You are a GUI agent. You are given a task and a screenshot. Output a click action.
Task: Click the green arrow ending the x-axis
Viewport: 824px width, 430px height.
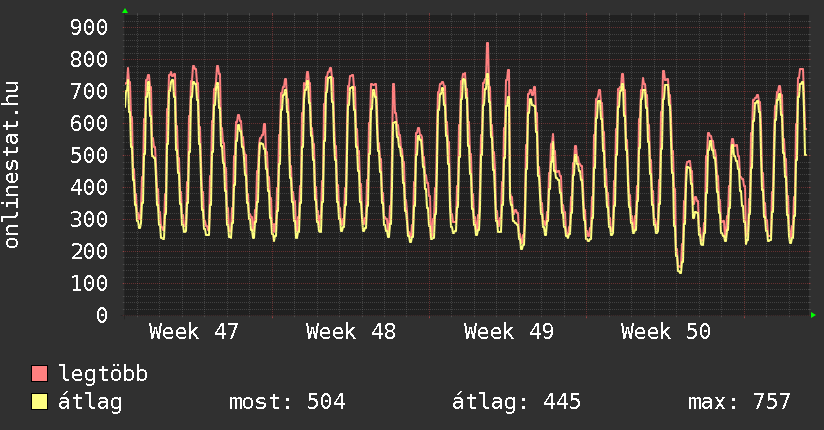(x=813, y=315)
